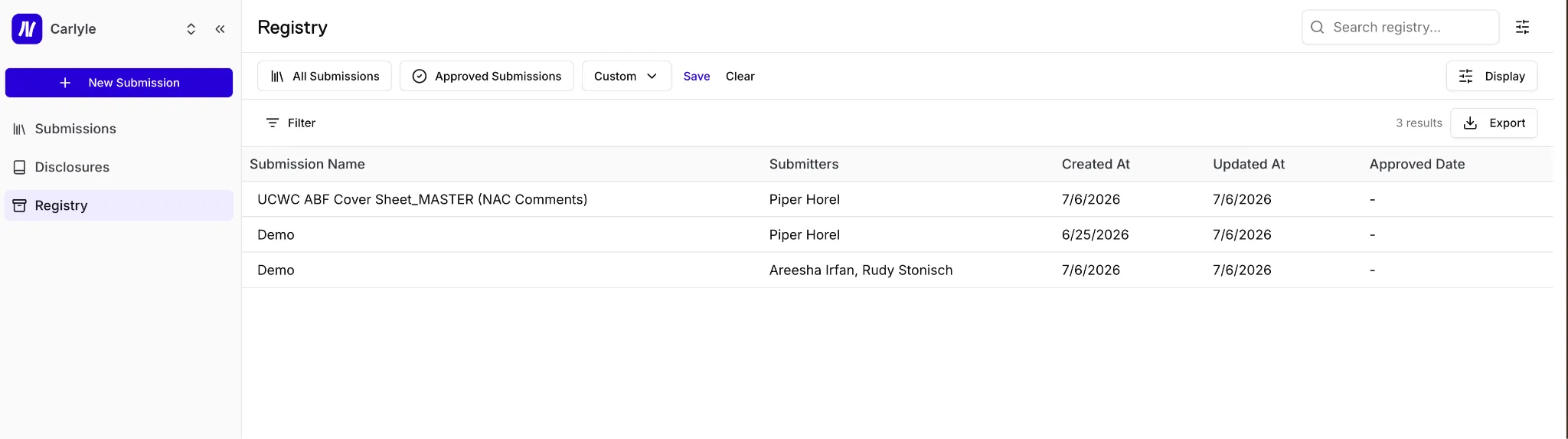This screenshot has height=439, width=1568.
Task: Export the registry results
Action: [x=1494, y=123]
